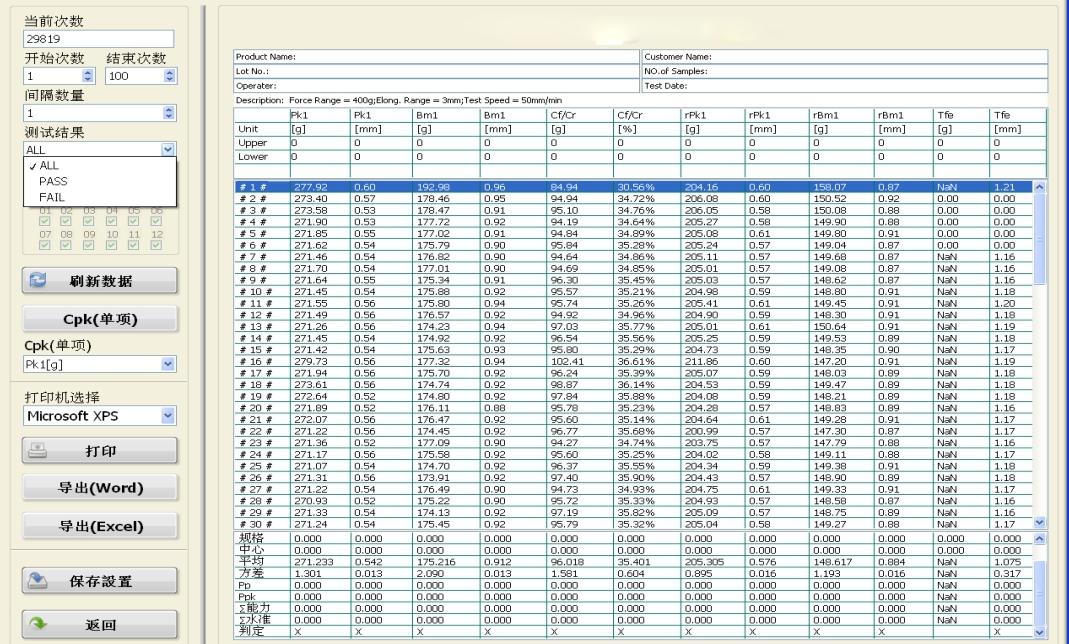Image resolution: width=1069 pixels, height=644 pixels.
Task: Click data table scrollbar up arrow
Action: tap(1040, 187)
